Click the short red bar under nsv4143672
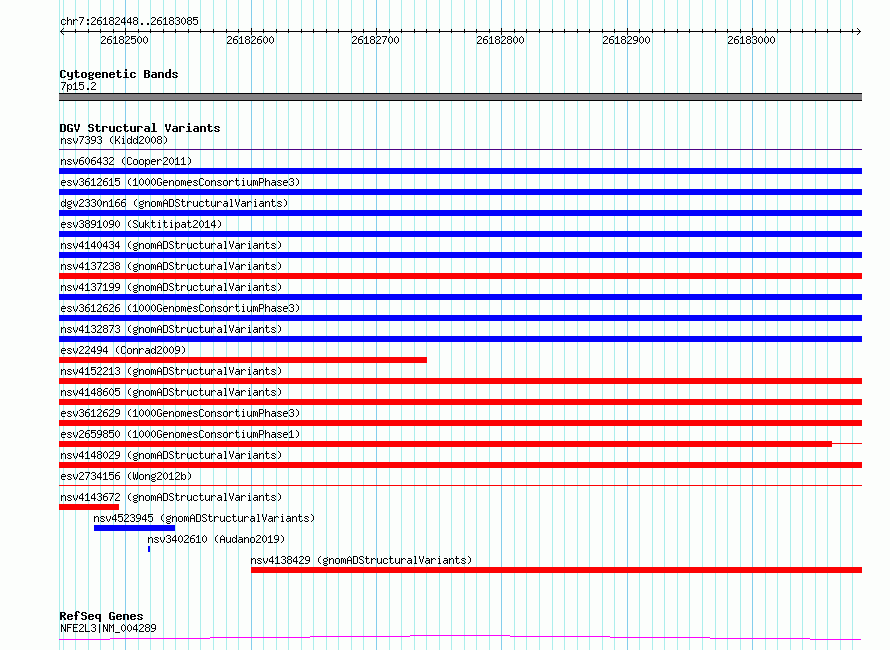The image size is (890, 650). (x=89, y=507)
